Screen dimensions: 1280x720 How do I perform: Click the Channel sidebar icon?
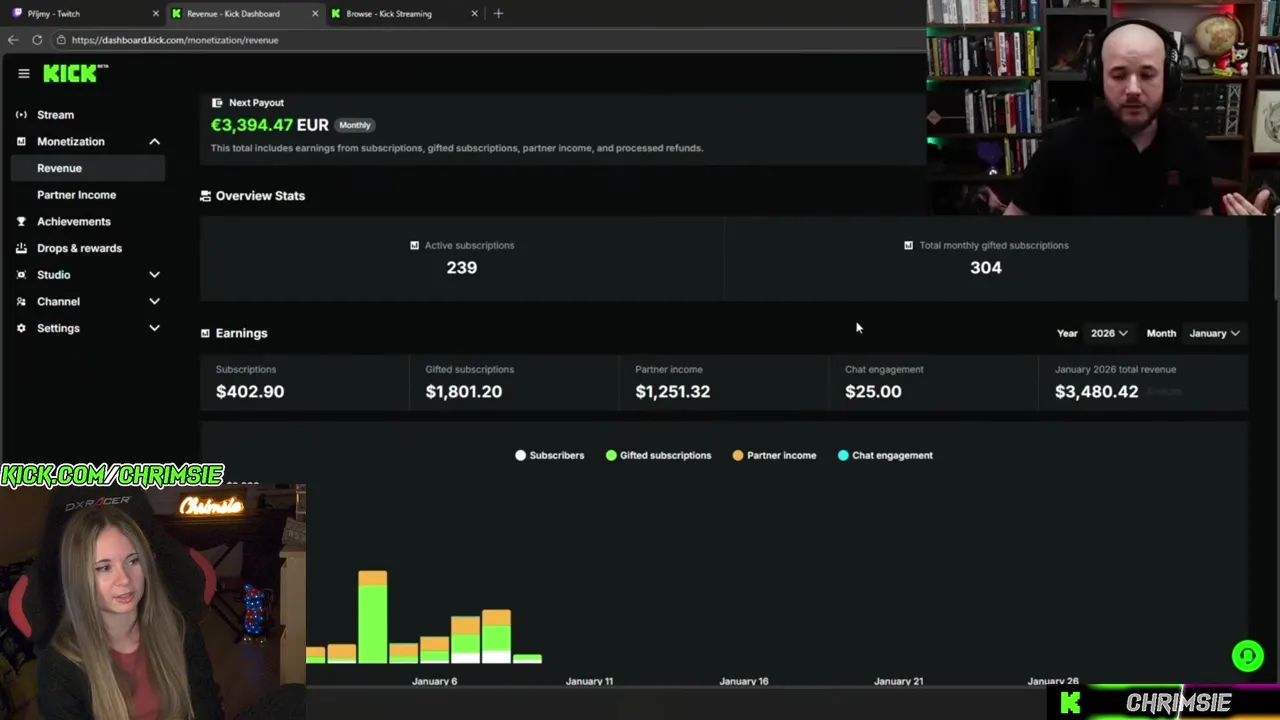(21, 302)
